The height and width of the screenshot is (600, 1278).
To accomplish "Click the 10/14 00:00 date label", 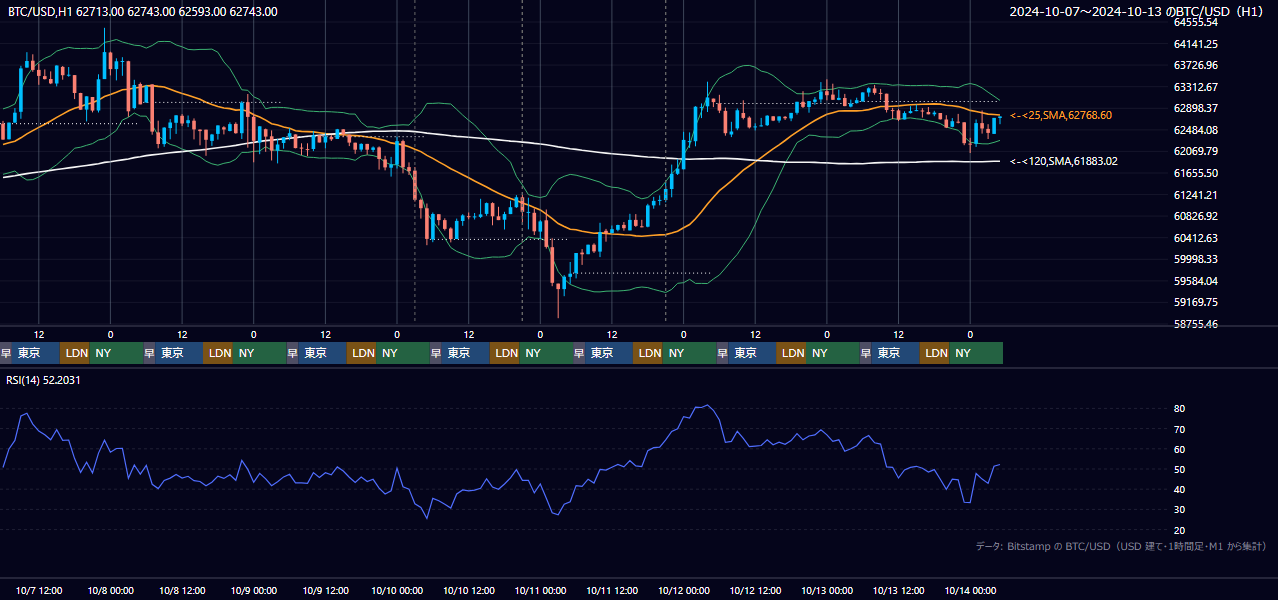I will [970, 590].
